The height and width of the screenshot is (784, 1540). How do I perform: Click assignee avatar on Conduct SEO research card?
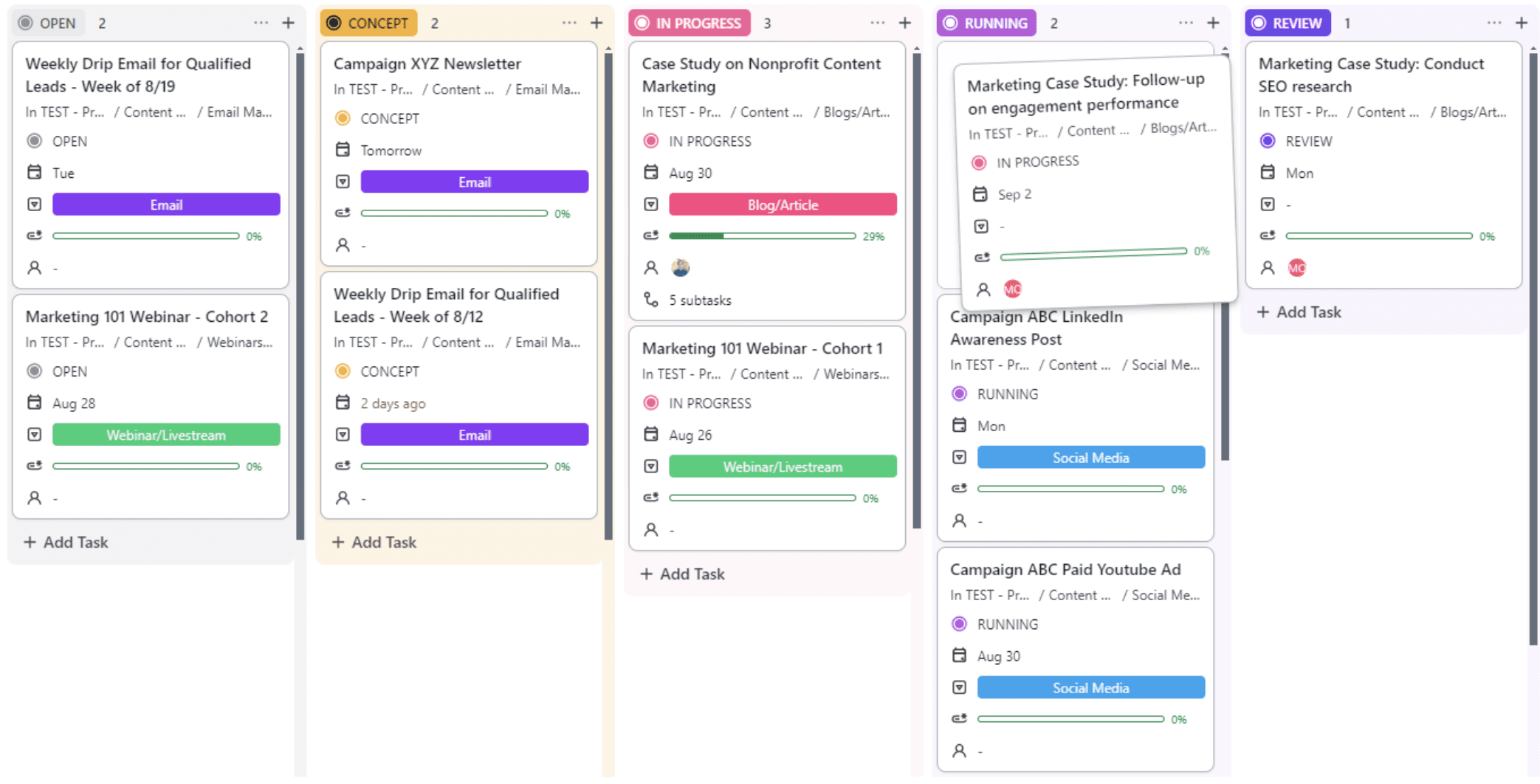click(x=1296, y=268)
